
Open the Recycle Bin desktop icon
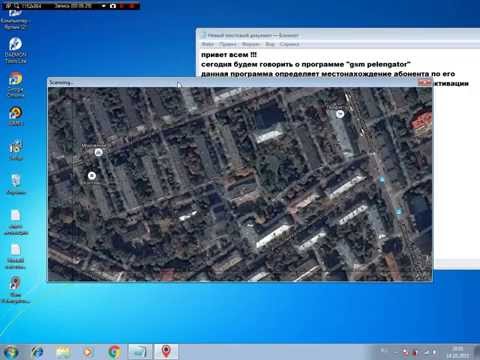click(15, 184)
